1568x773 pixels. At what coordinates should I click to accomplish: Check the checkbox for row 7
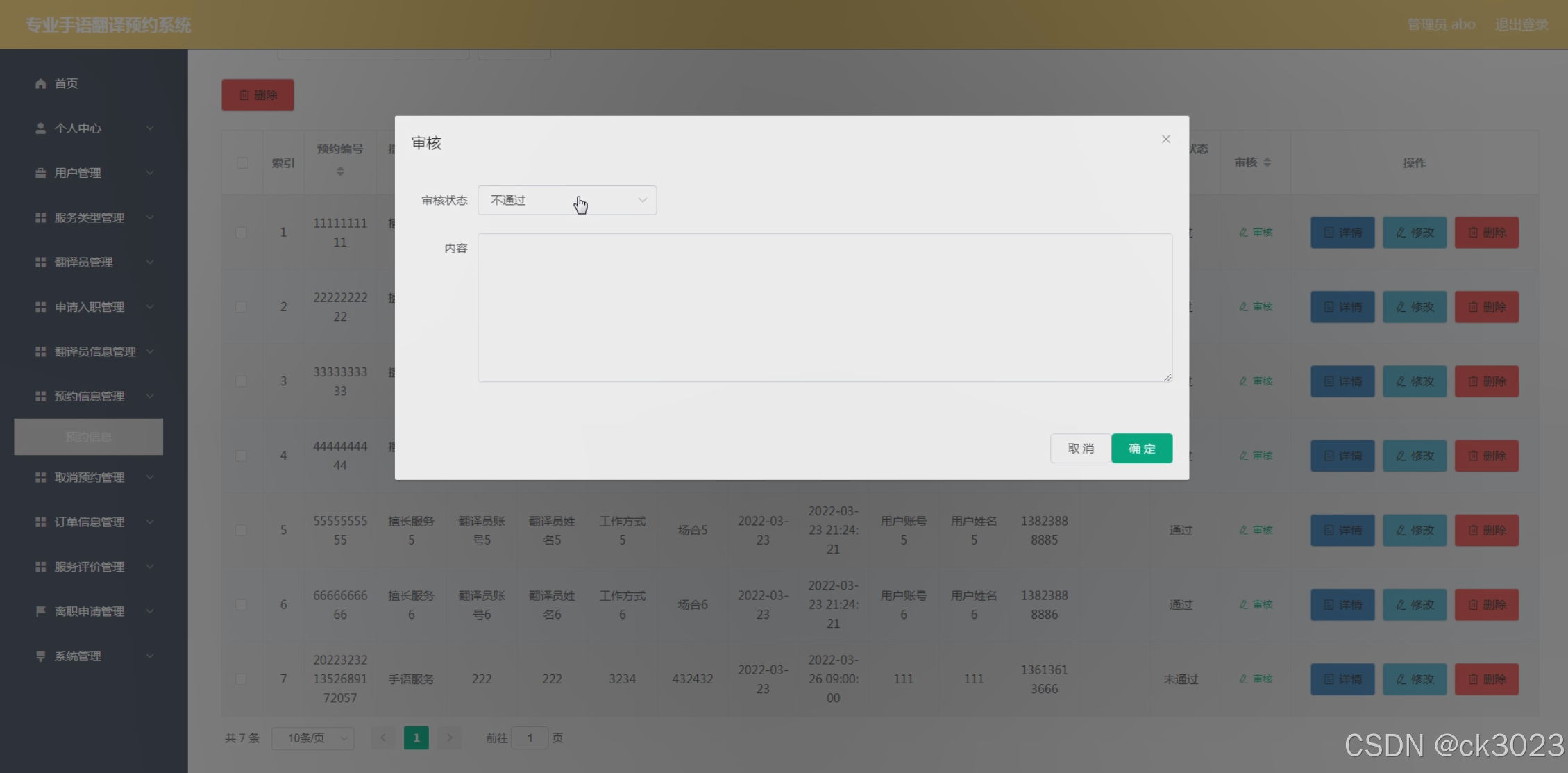coord(241,679)
